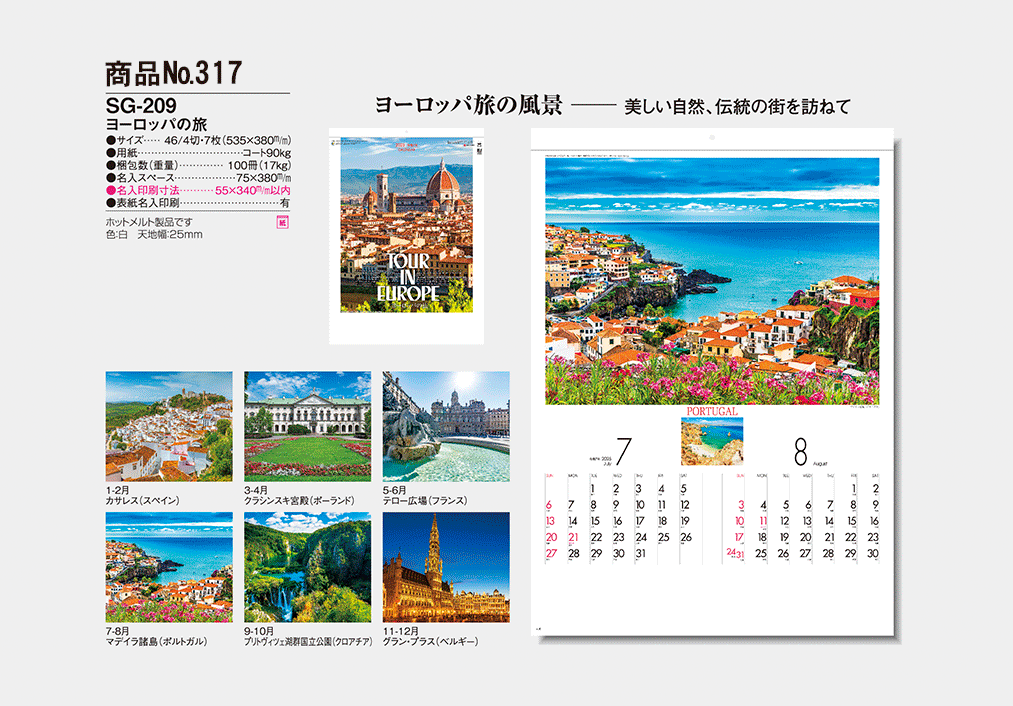The image size is (1013, 706).
Task: Select the 1-2月 Casares Spain thumbnail
Action: tap(168, 425)
